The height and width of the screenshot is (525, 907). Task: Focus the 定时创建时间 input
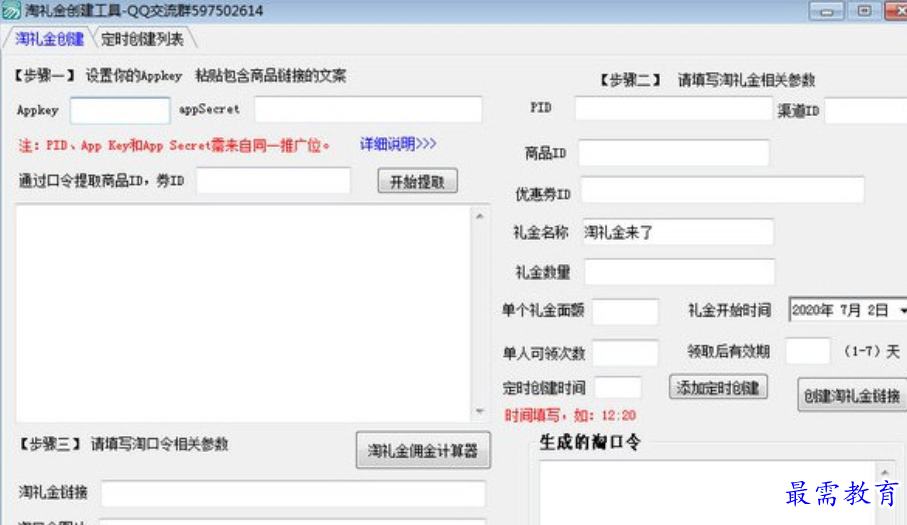(x=618, y=387)
